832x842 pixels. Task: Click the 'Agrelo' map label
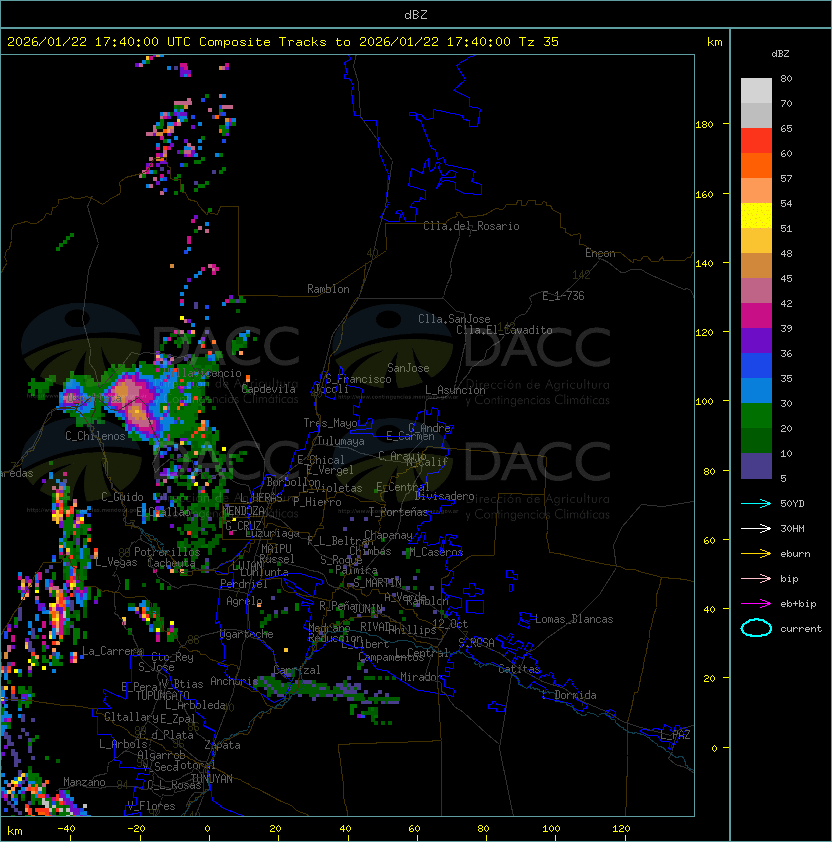[x=244, y=601]
